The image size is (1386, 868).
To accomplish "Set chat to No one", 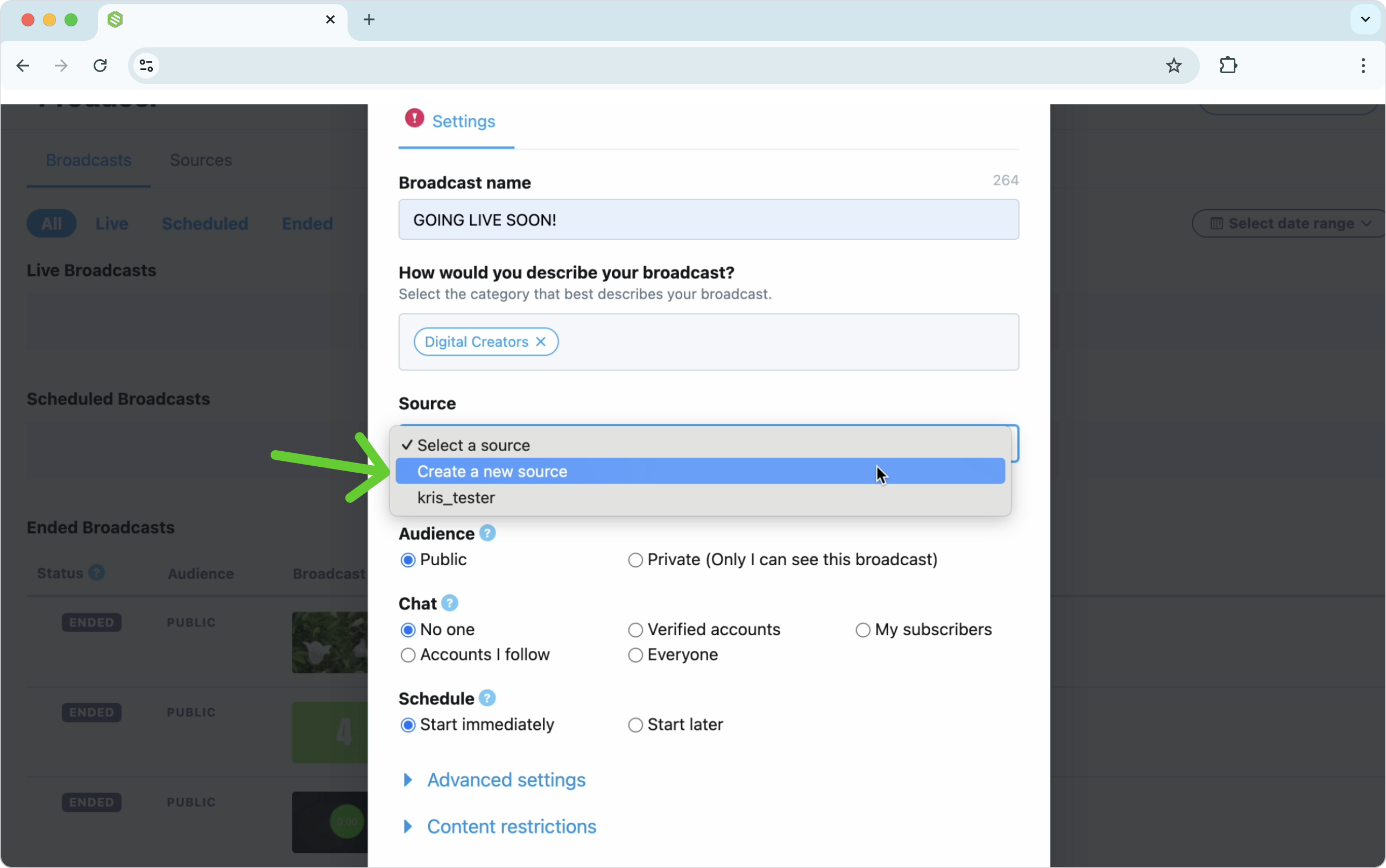I will [408, 630].
